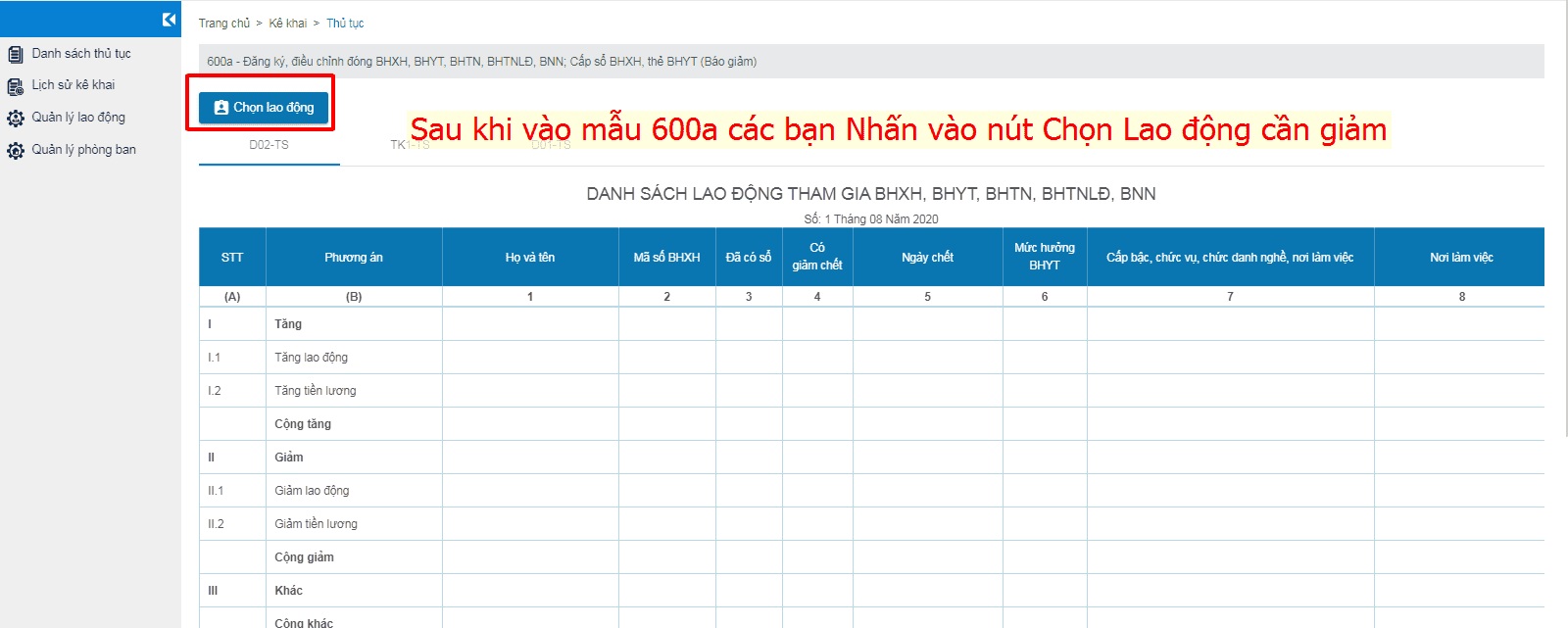Open Lịch sử kê khai menu item
Viewport: 1568px width, 628px height.
[73, 85]
